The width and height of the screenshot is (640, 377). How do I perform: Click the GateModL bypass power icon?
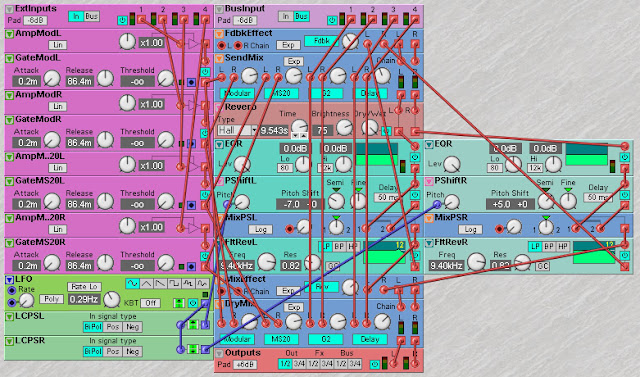pyautogui.click(x=205, y=72)
